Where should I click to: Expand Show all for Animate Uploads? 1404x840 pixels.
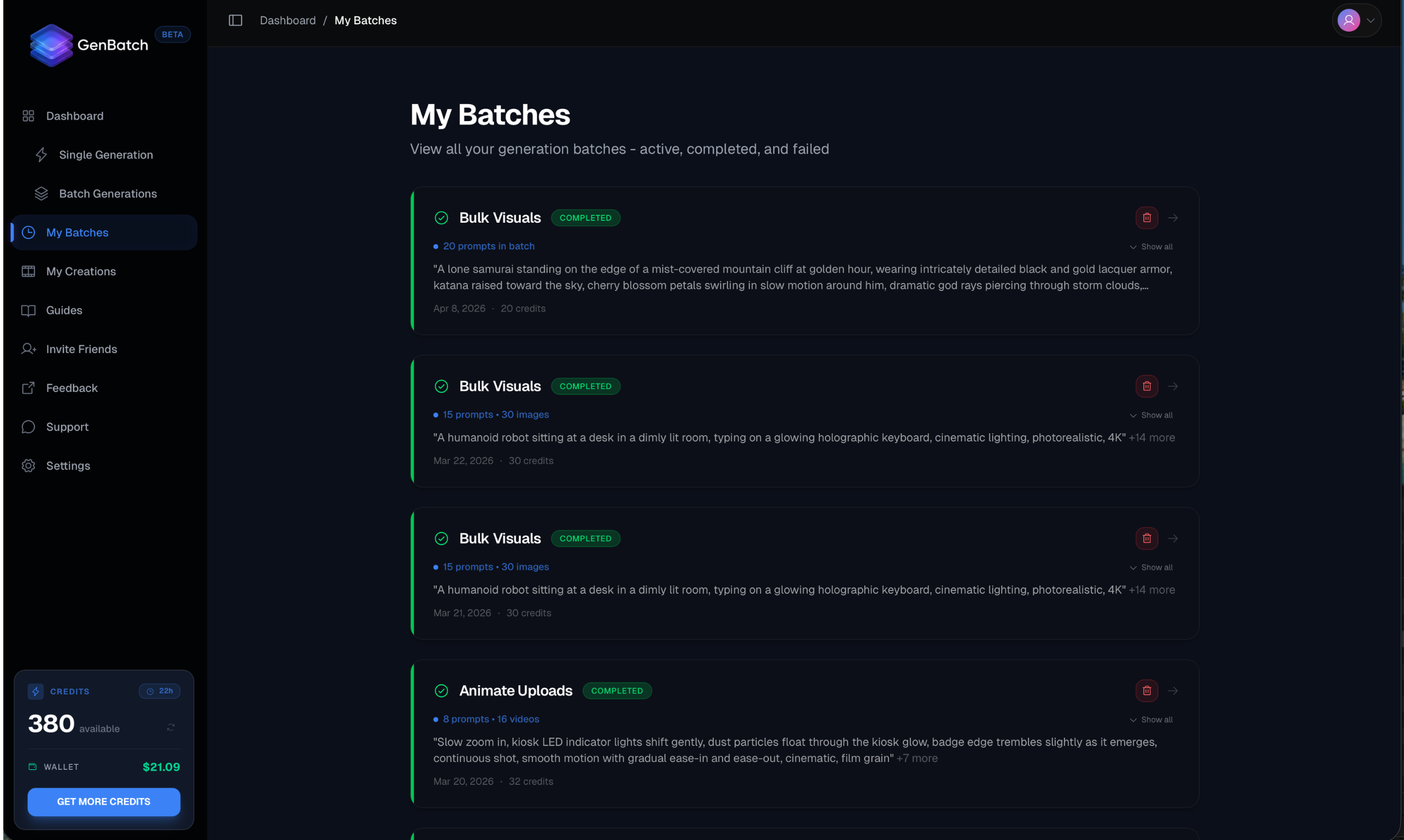click(1151, 720)
